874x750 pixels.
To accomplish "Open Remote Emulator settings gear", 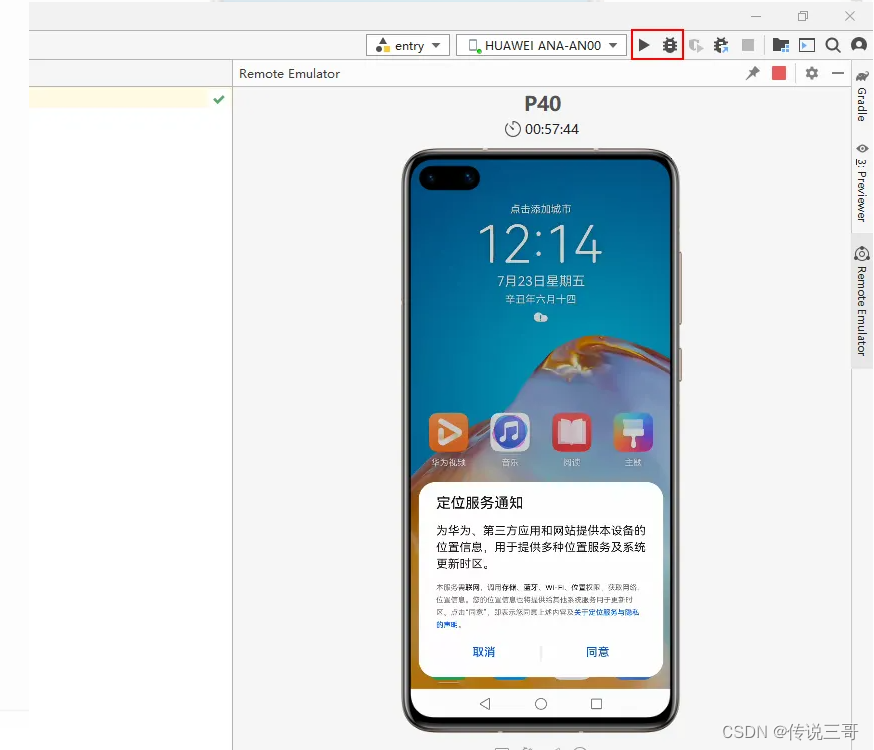I will [812, 73].
